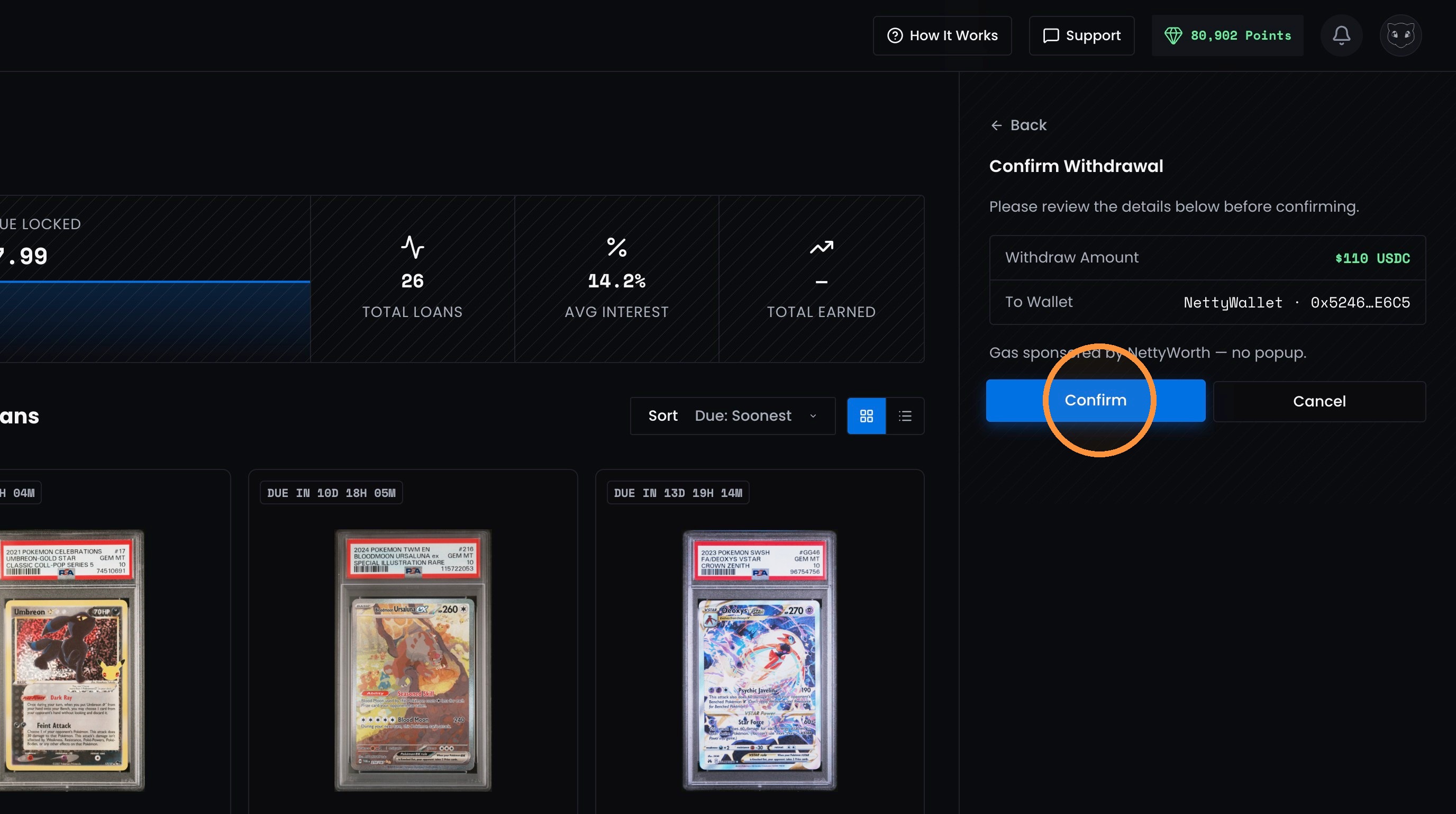Image resolution: width=1456 pixels, height=814 pixels.
Task: Cancel the withdrawal
Action: coord(1319,401)
